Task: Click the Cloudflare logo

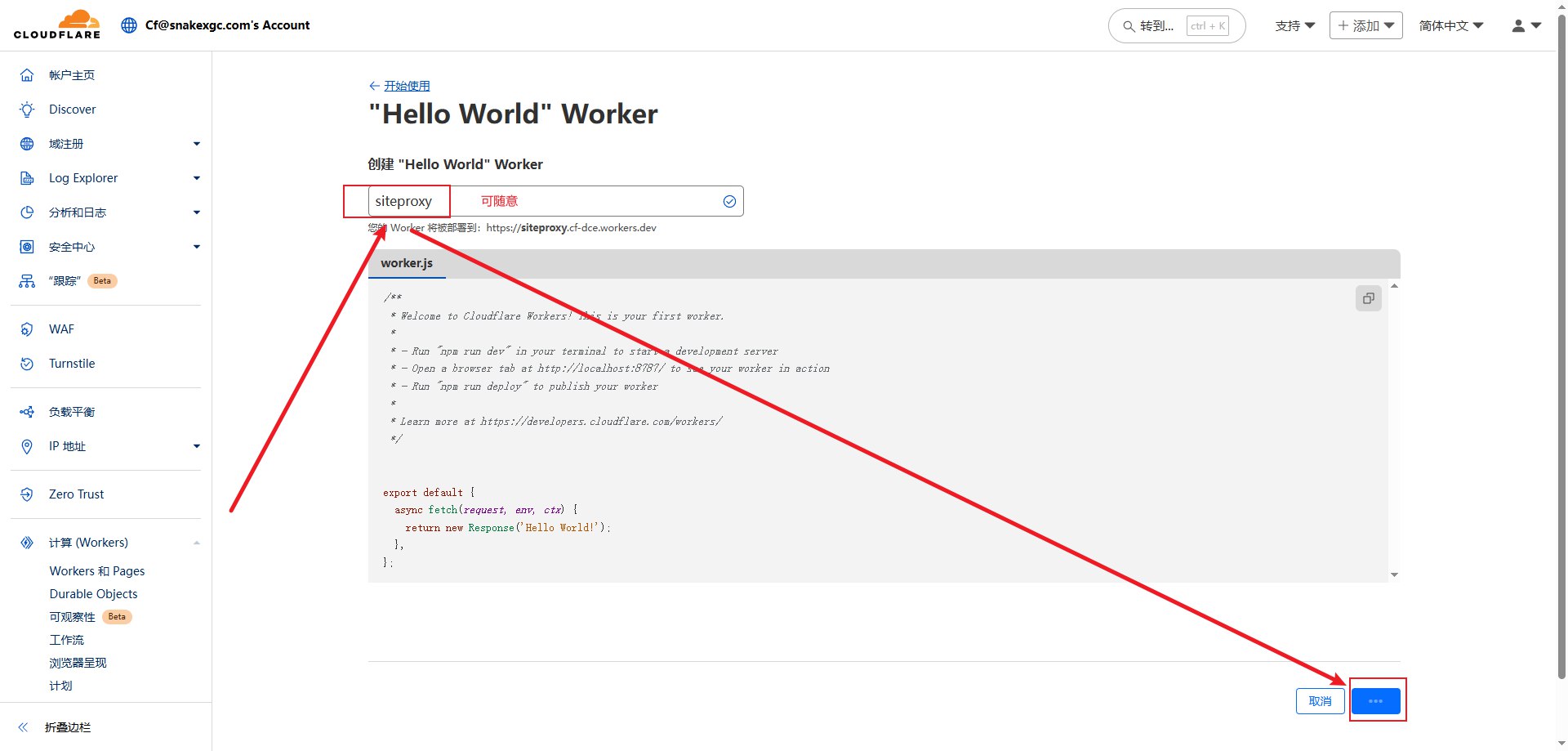Action: tap(57, 25)
